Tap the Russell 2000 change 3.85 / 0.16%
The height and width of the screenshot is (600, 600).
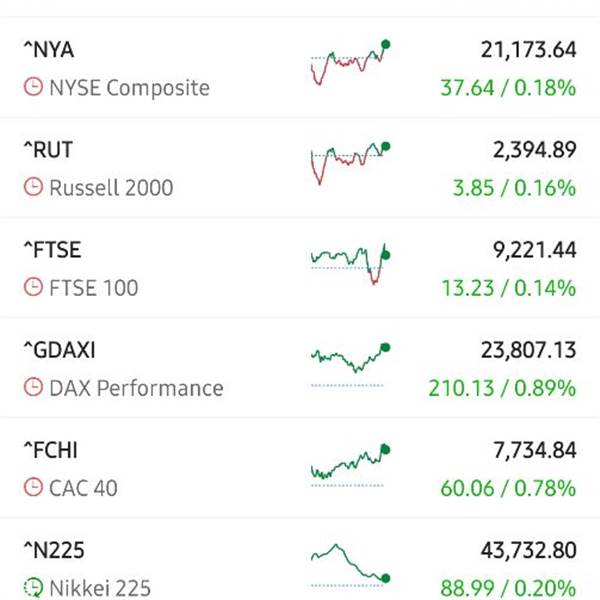tap(514, 188)
